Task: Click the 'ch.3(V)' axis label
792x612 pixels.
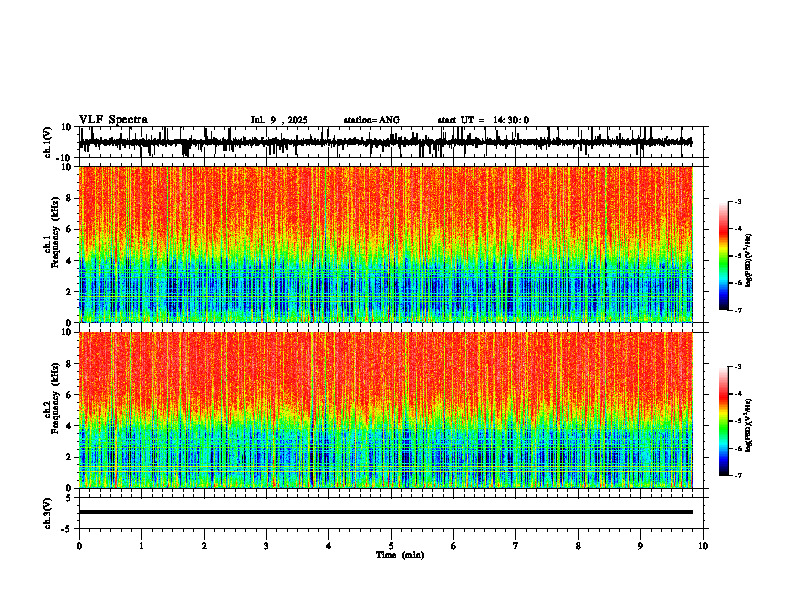Action: (48, 513)
